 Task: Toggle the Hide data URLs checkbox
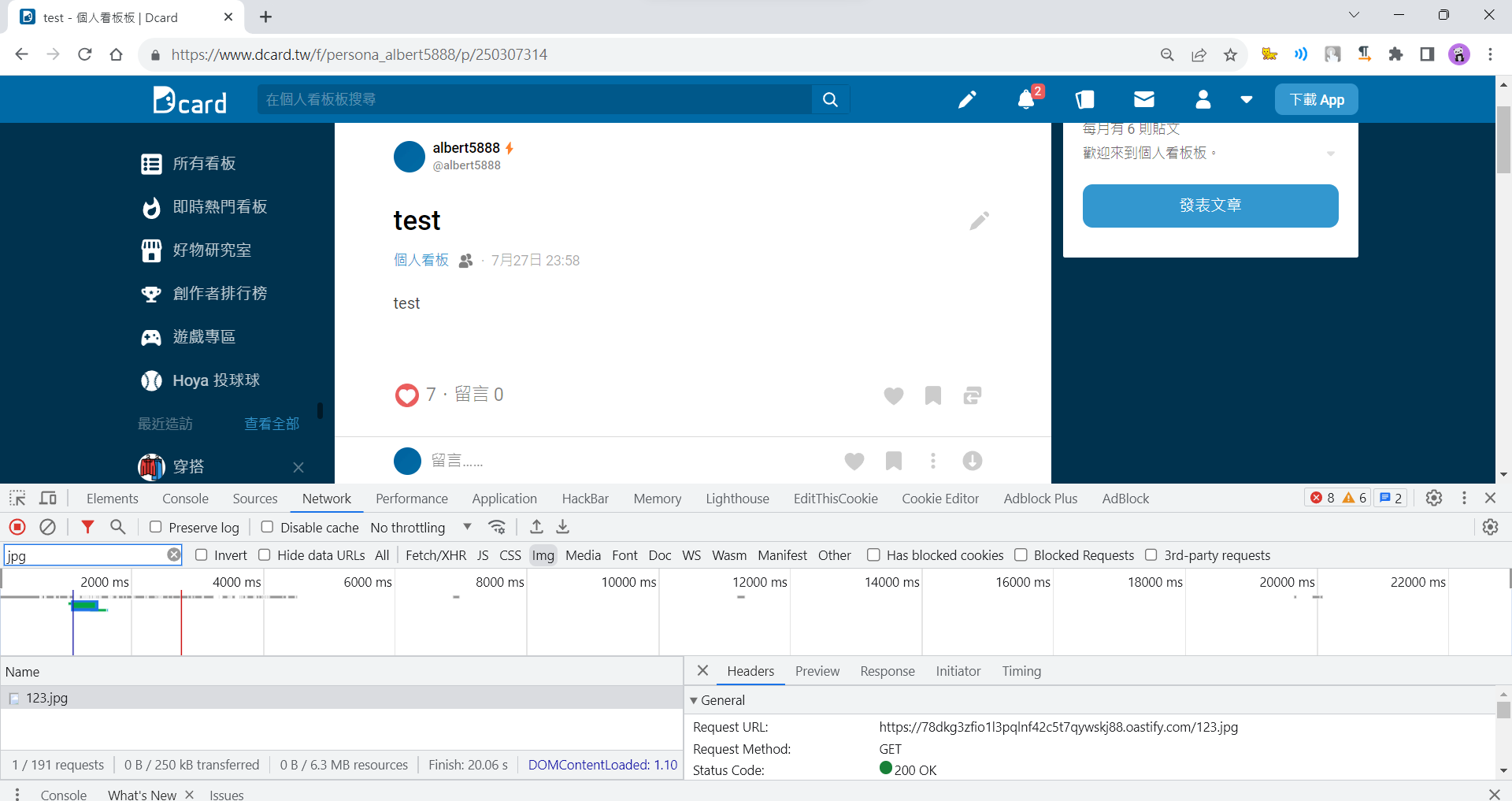point(265,555)
